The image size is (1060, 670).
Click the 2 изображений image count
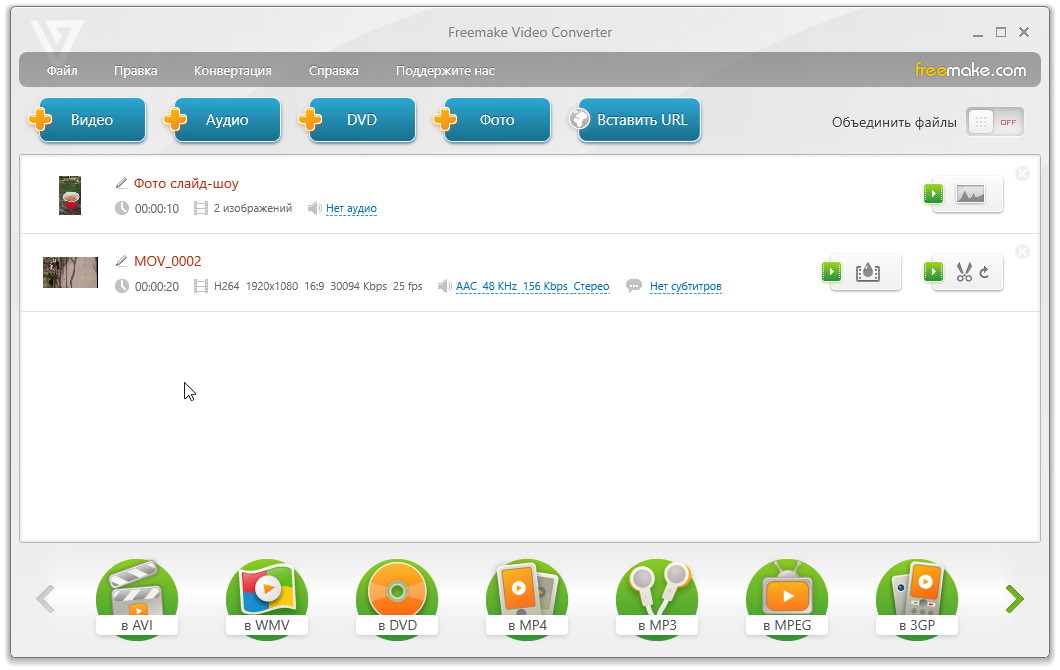pyautogui.click(x=253, y=208)
